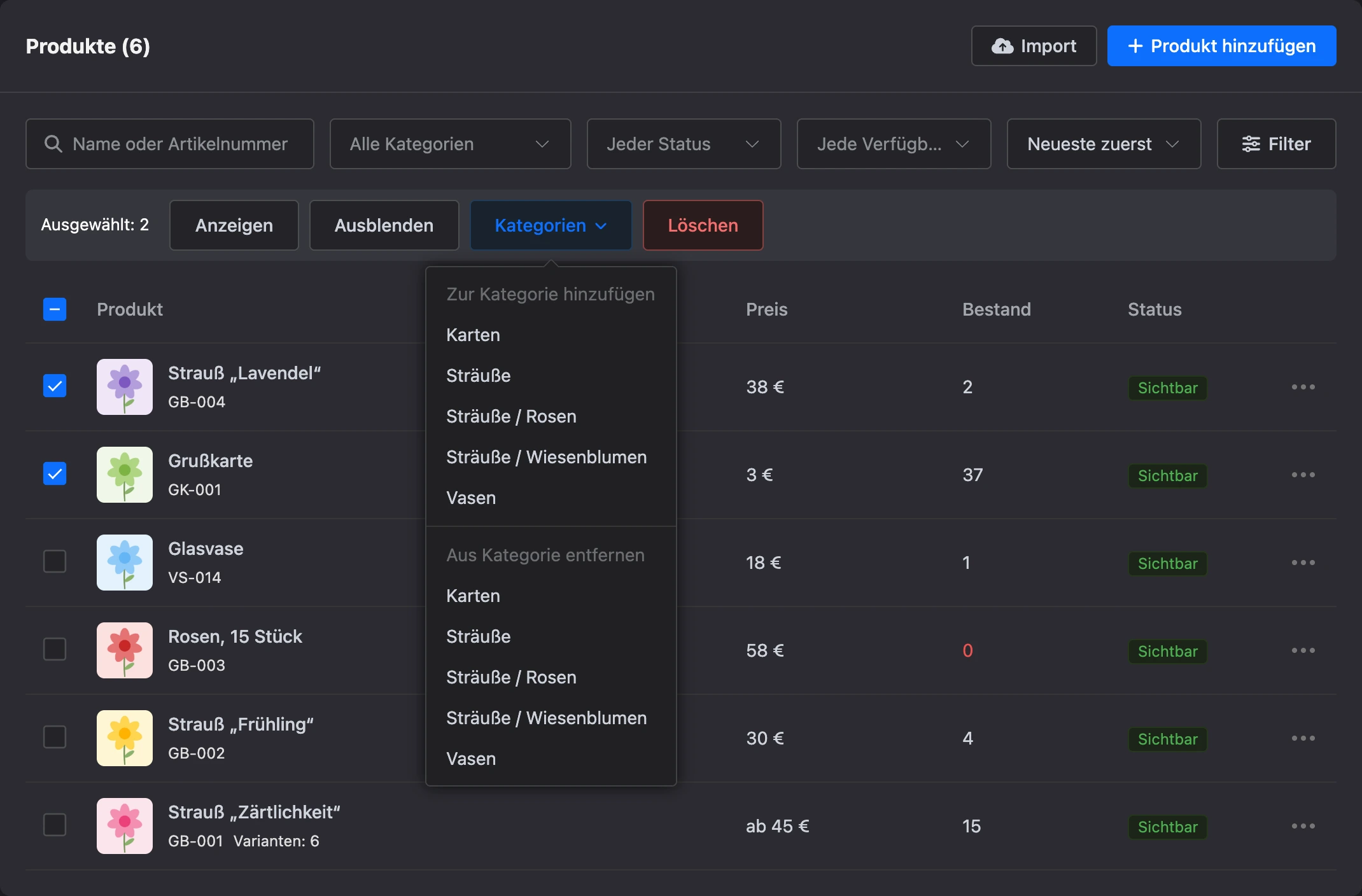Check the Strauß „Frühling“ checkbox
Image resolution: width=1362 pixels, height=896 pixels.
point(55,737)
